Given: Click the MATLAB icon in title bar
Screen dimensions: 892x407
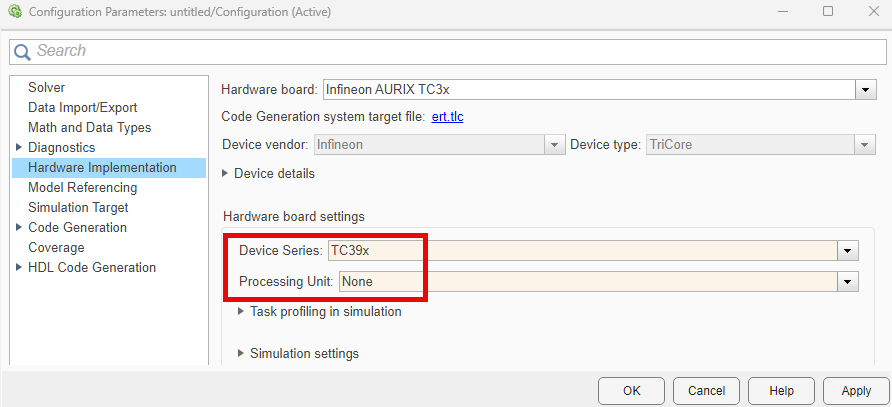Looking at the screenshot, I should coord(13,12).
